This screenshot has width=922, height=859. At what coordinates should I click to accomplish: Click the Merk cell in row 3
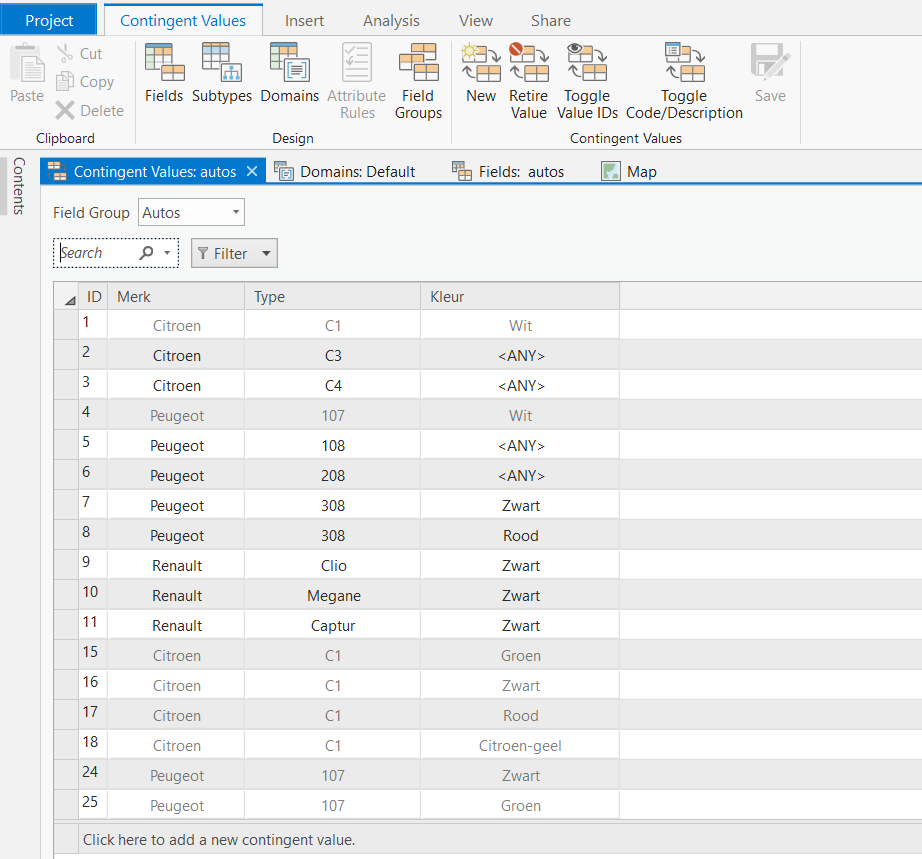(x=176, y=385)
